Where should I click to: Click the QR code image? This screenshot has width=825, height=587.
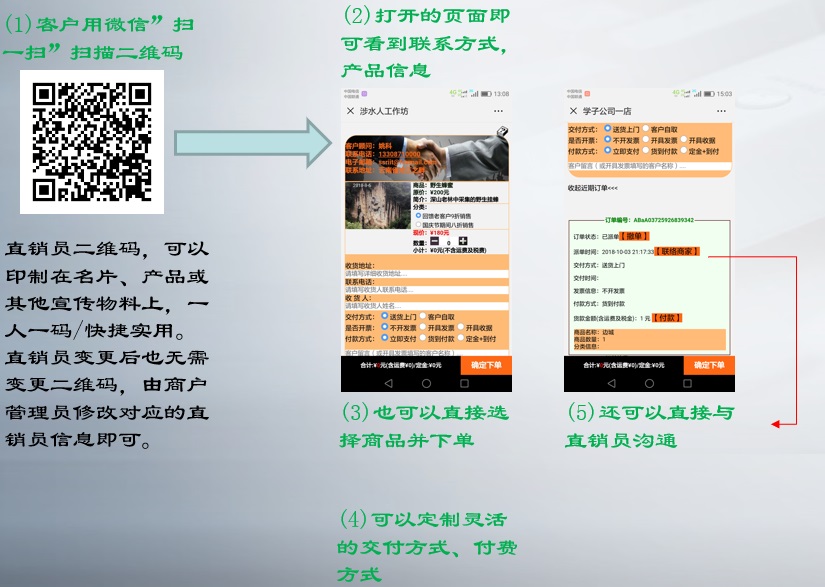tap(92, 141)
